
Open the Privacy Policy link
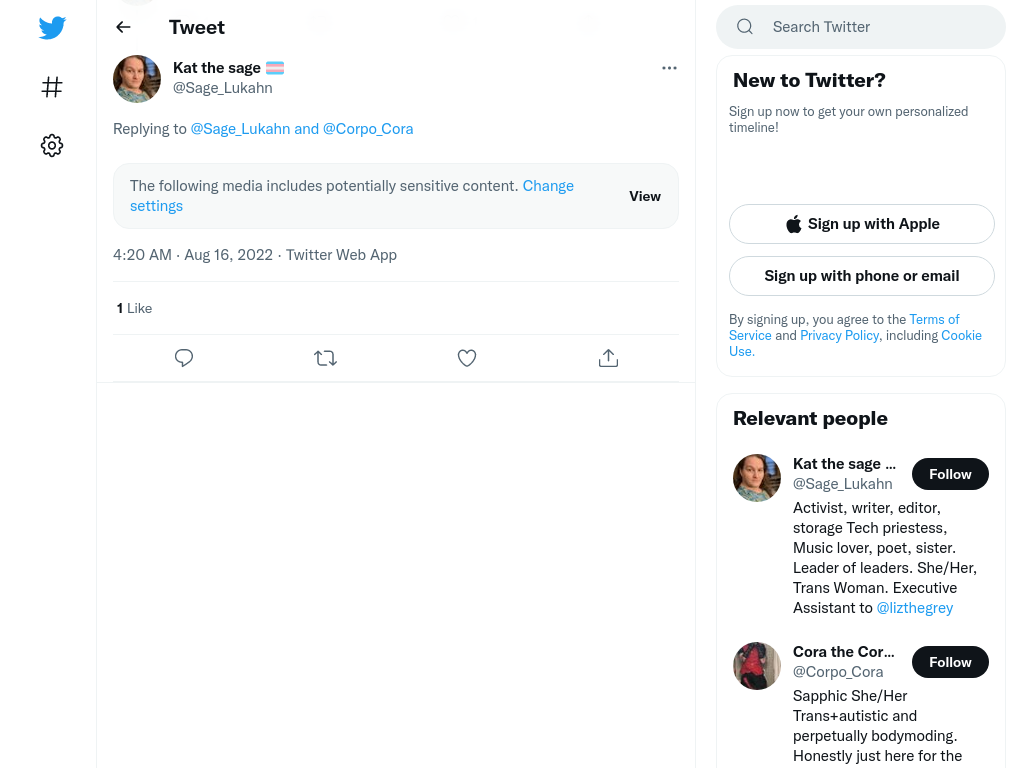(x=839, y=335)
